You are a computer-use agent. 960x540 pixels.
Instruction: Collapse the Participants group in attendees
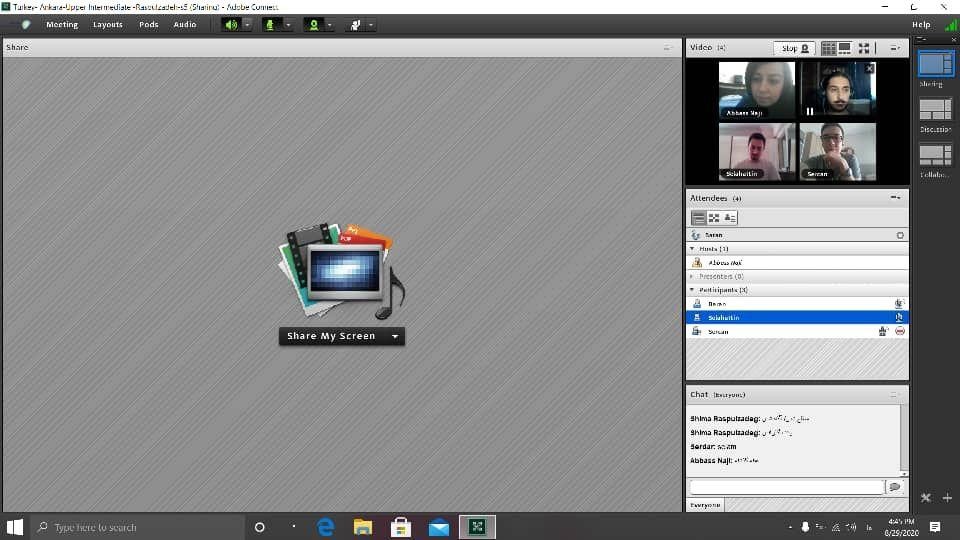692,289
